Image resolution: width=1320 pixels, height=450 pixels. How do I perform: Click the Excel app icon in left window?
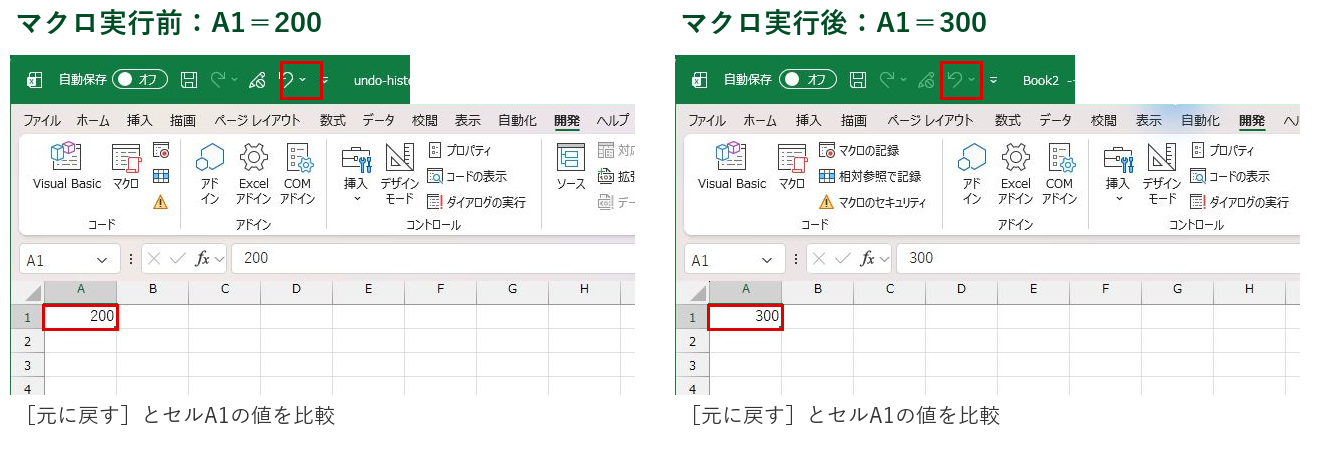35,79
